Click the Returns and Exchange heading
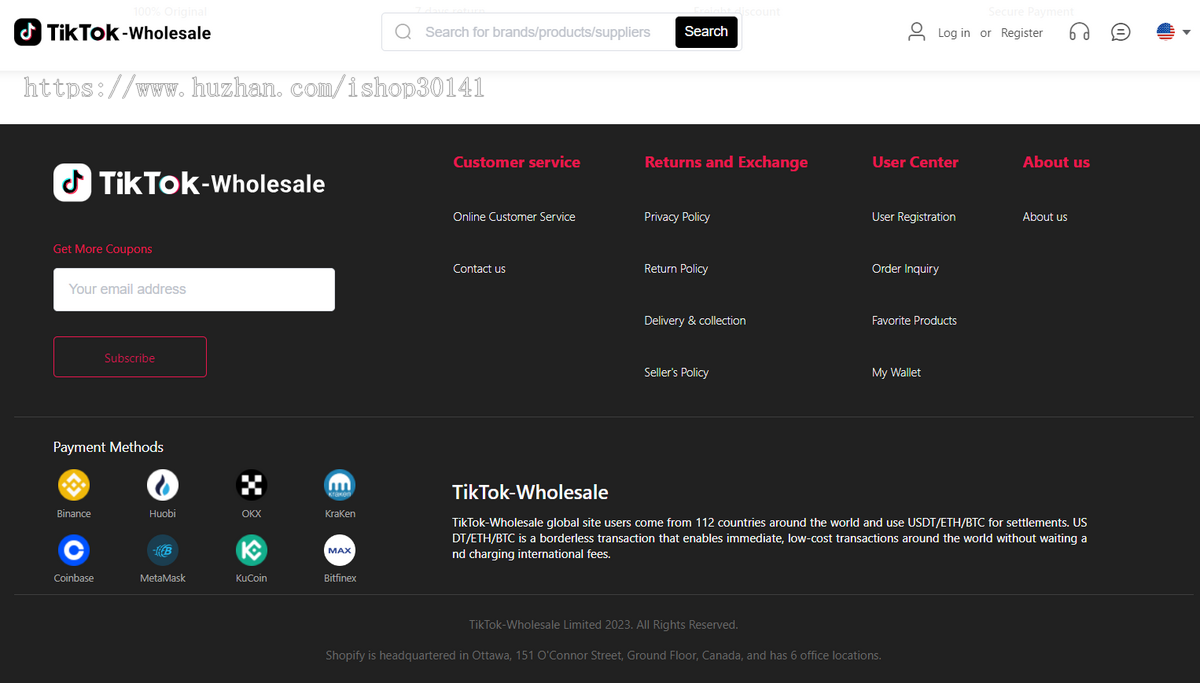Image resolution: width=1200 pixels, height=683 pixels. point(726,162)
